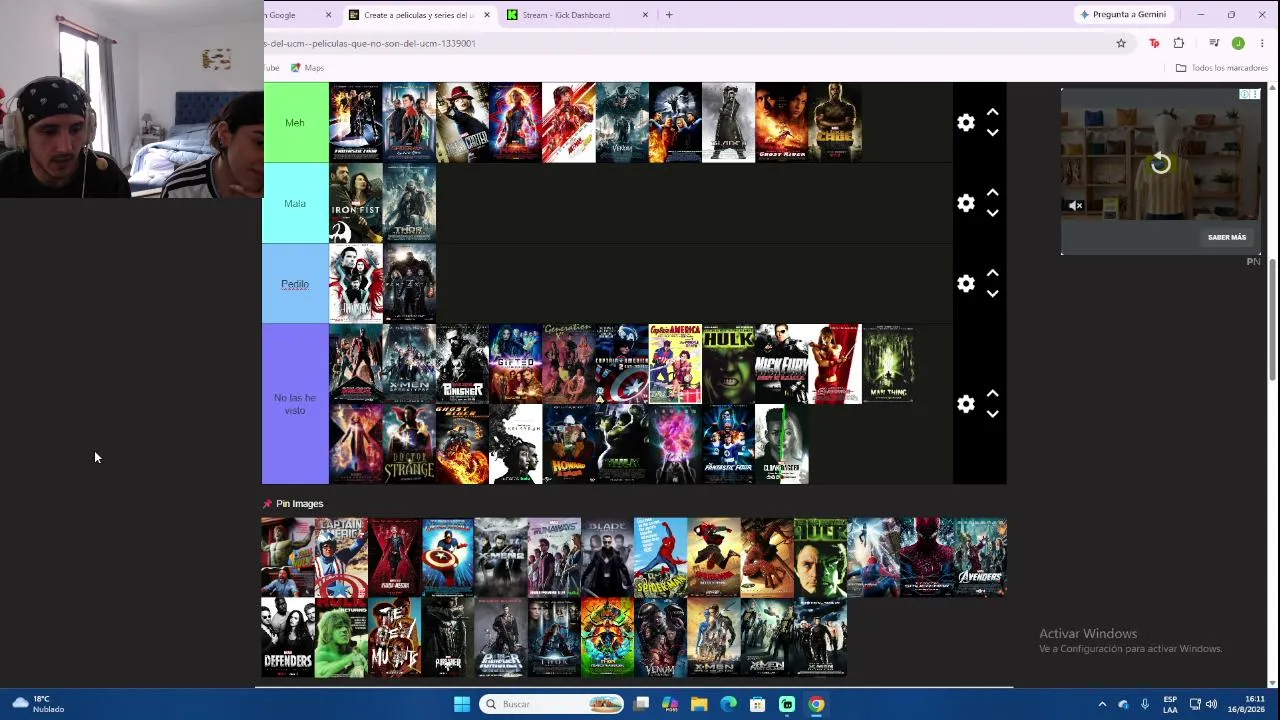Open the Chrome extensions puzzle icon
1280x720 pixels.
(1179, 43)
